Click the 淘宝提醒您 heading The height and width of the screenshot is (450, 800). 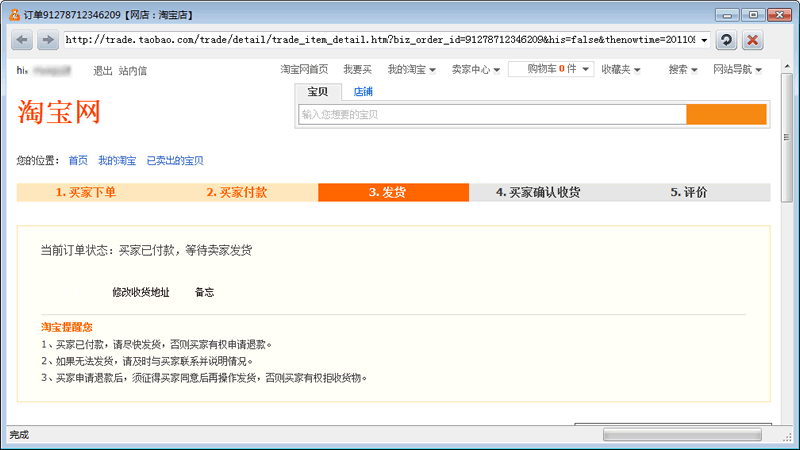67,327
